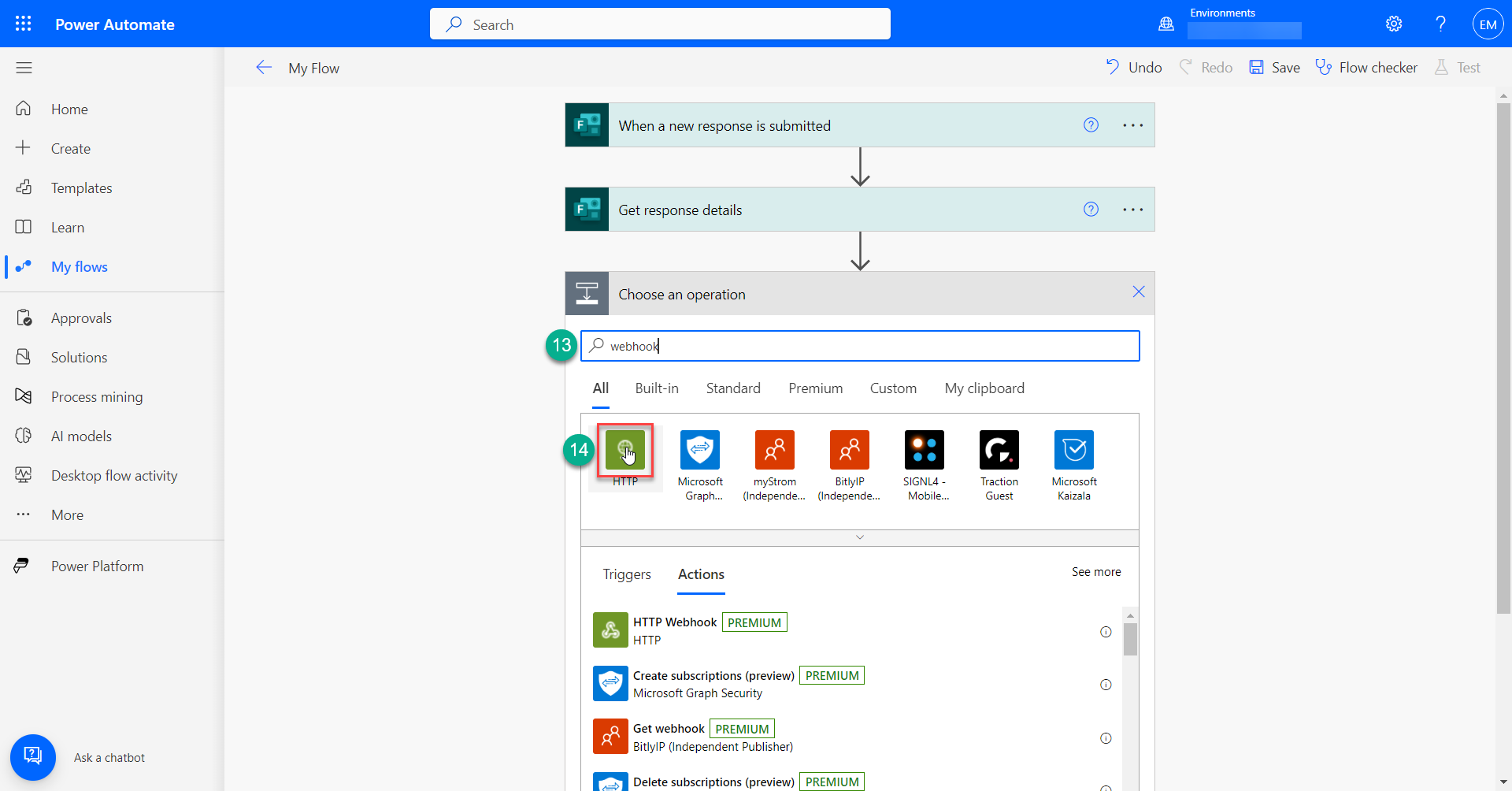This screenshot has width=1512, height=791.
Task: Expand connector list with chevron bar
Action: 860,537
